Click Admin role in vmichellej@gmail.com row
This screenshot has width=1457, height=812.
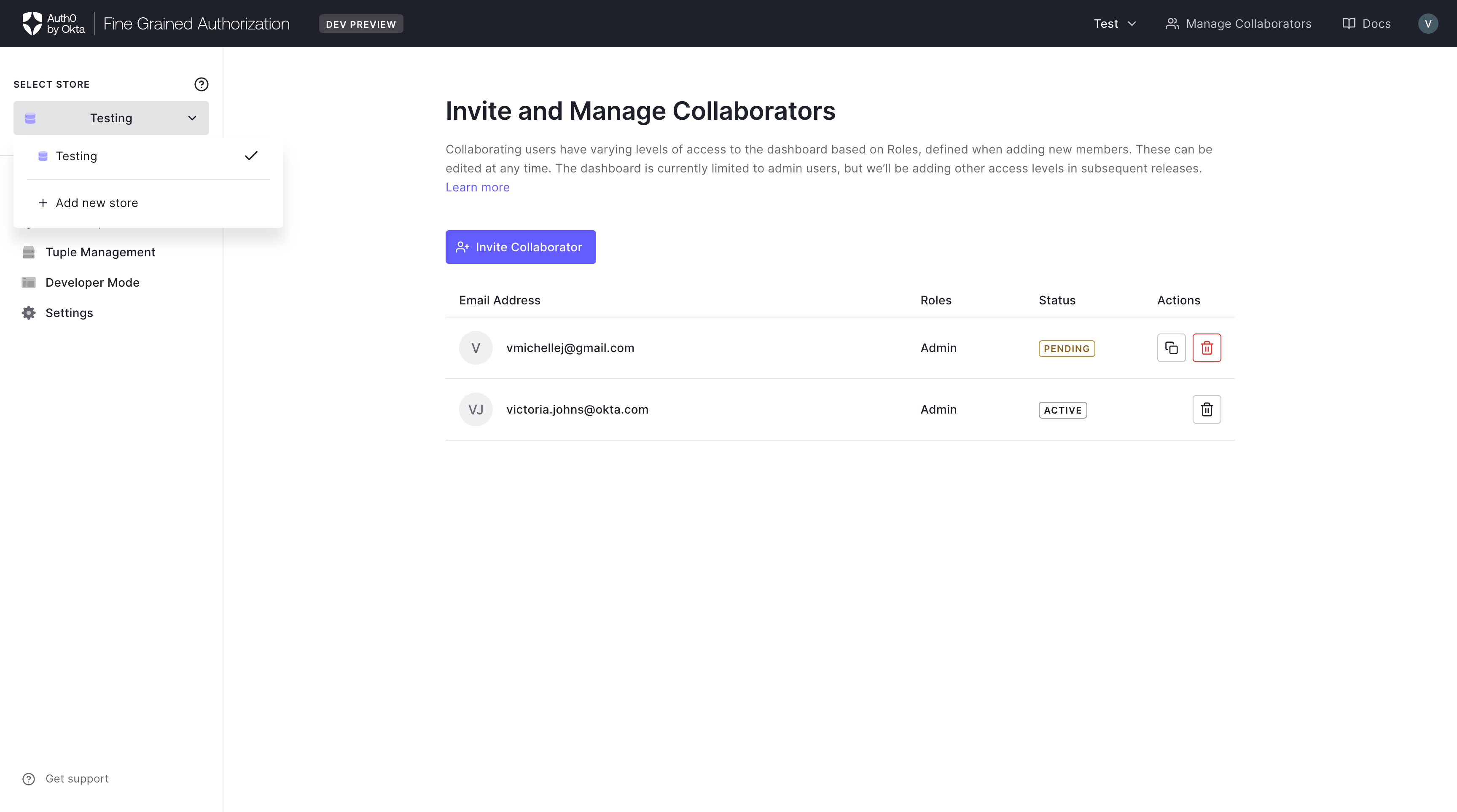pos(938,348)
